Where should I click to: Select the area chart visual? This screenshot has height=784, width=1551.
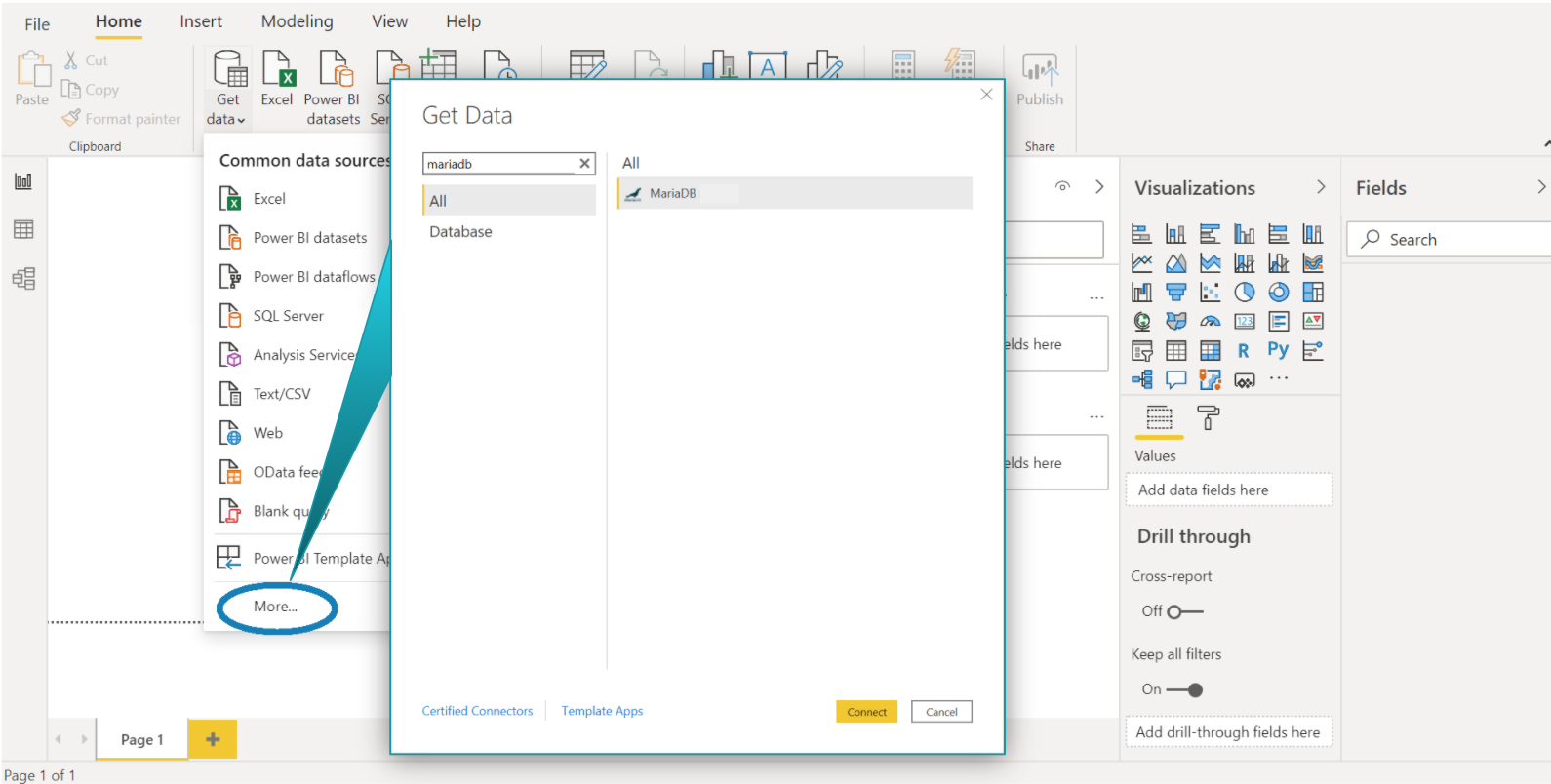tap(1176, 263)
